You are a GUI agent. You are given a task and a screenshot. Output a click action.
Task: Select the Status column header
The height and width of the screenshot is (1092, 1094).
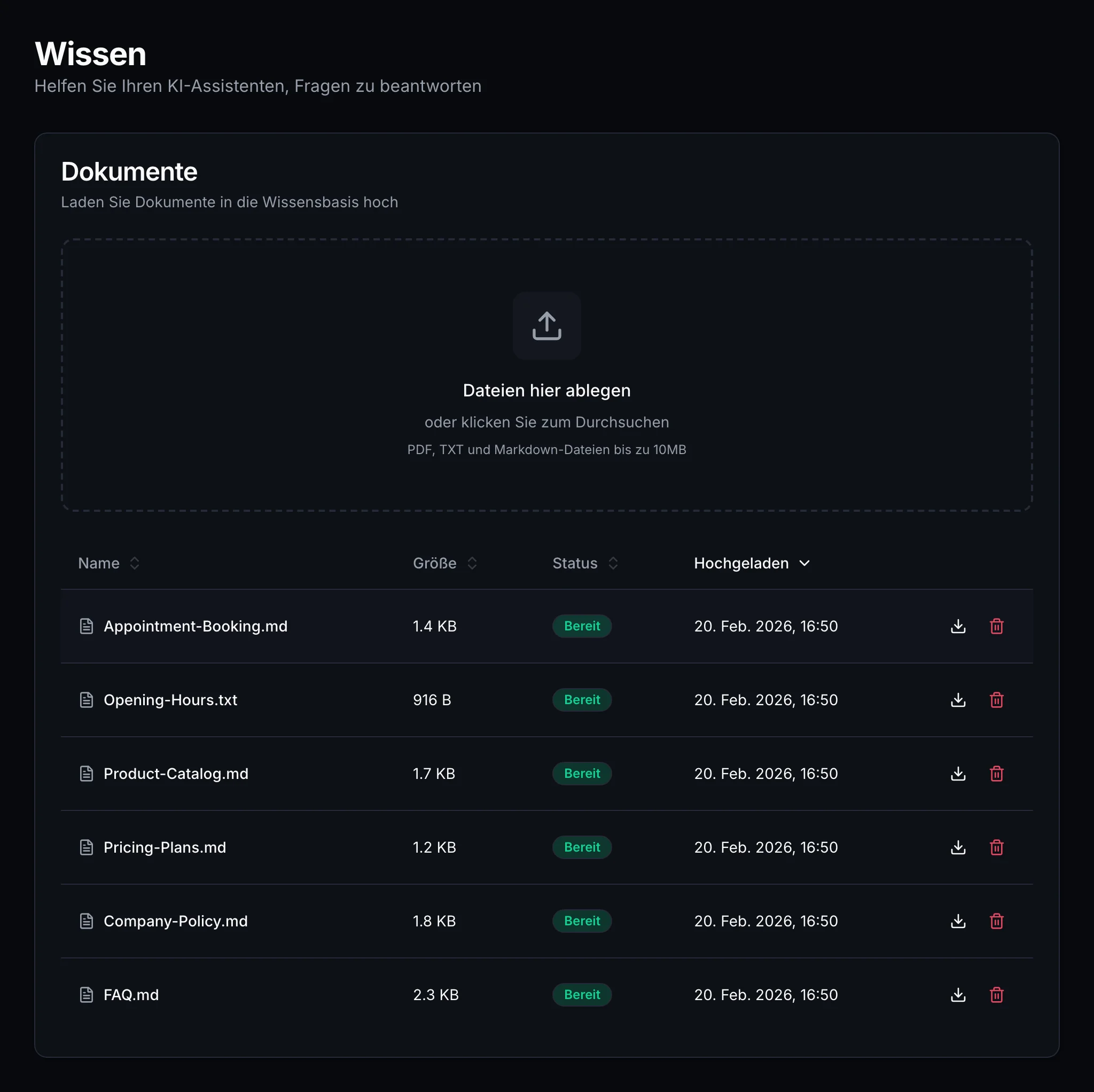pos(574,563)
